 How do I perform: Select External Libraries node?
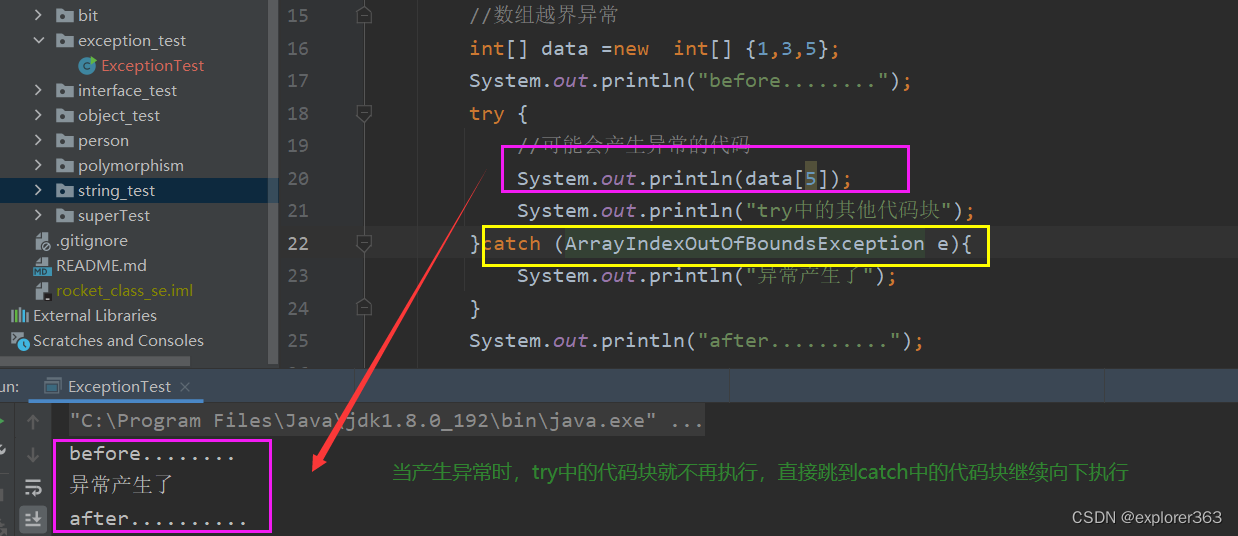(x=95, y=316)
